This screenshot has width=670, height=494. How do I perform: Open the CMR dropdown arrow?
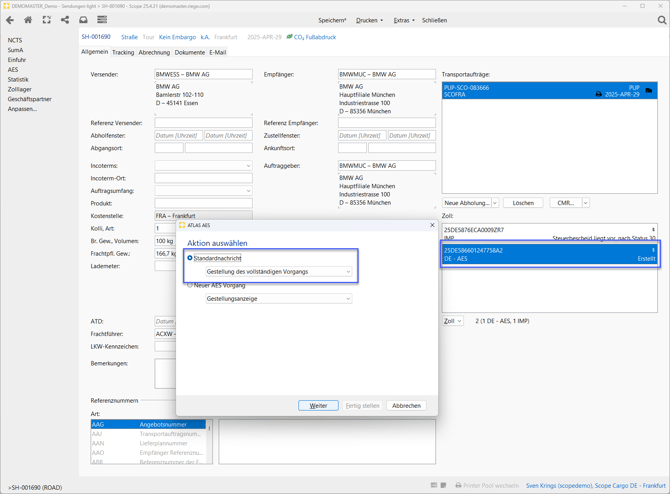tap(586, 203)
